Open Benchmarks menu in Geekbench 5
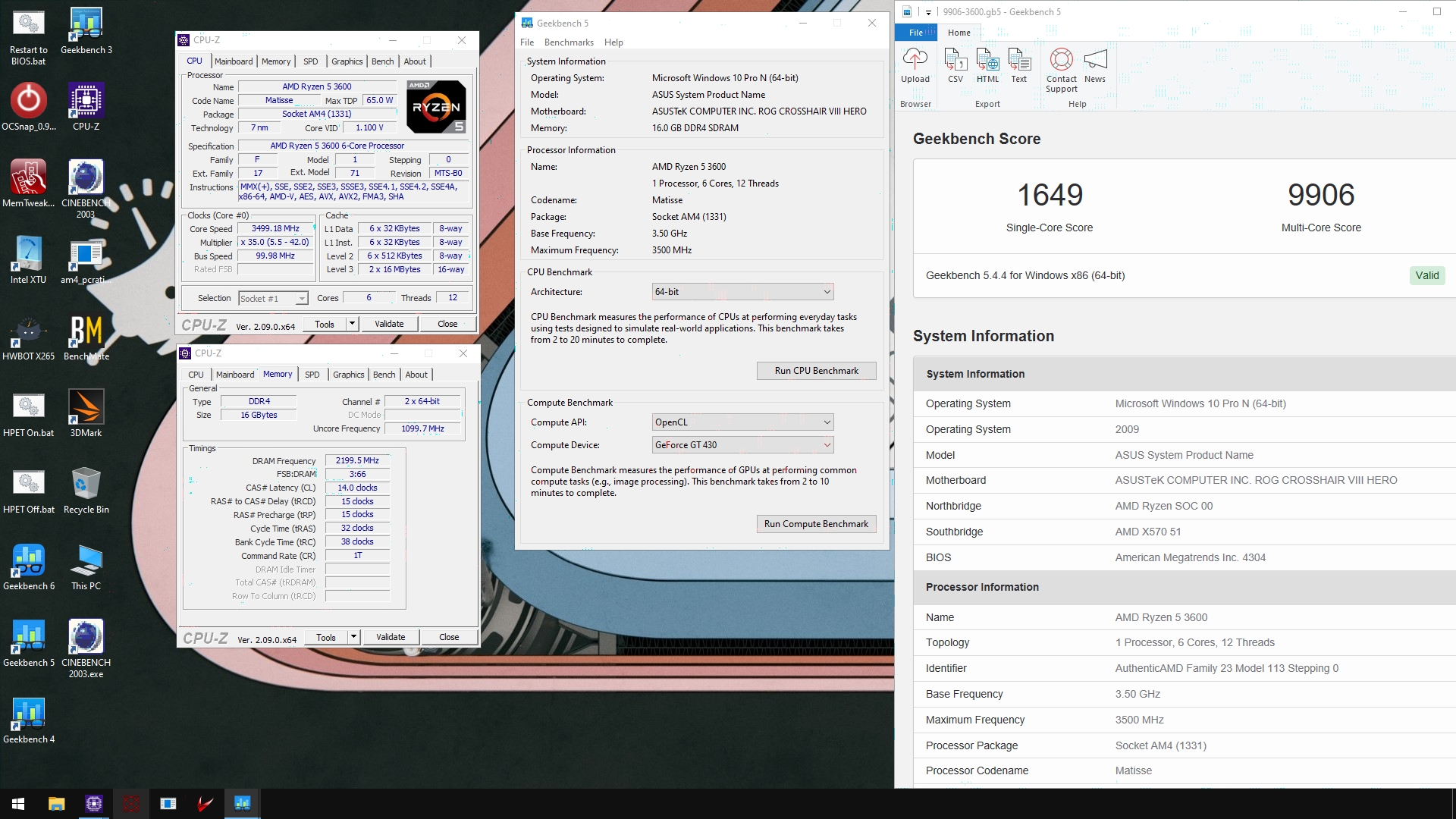 569,42
